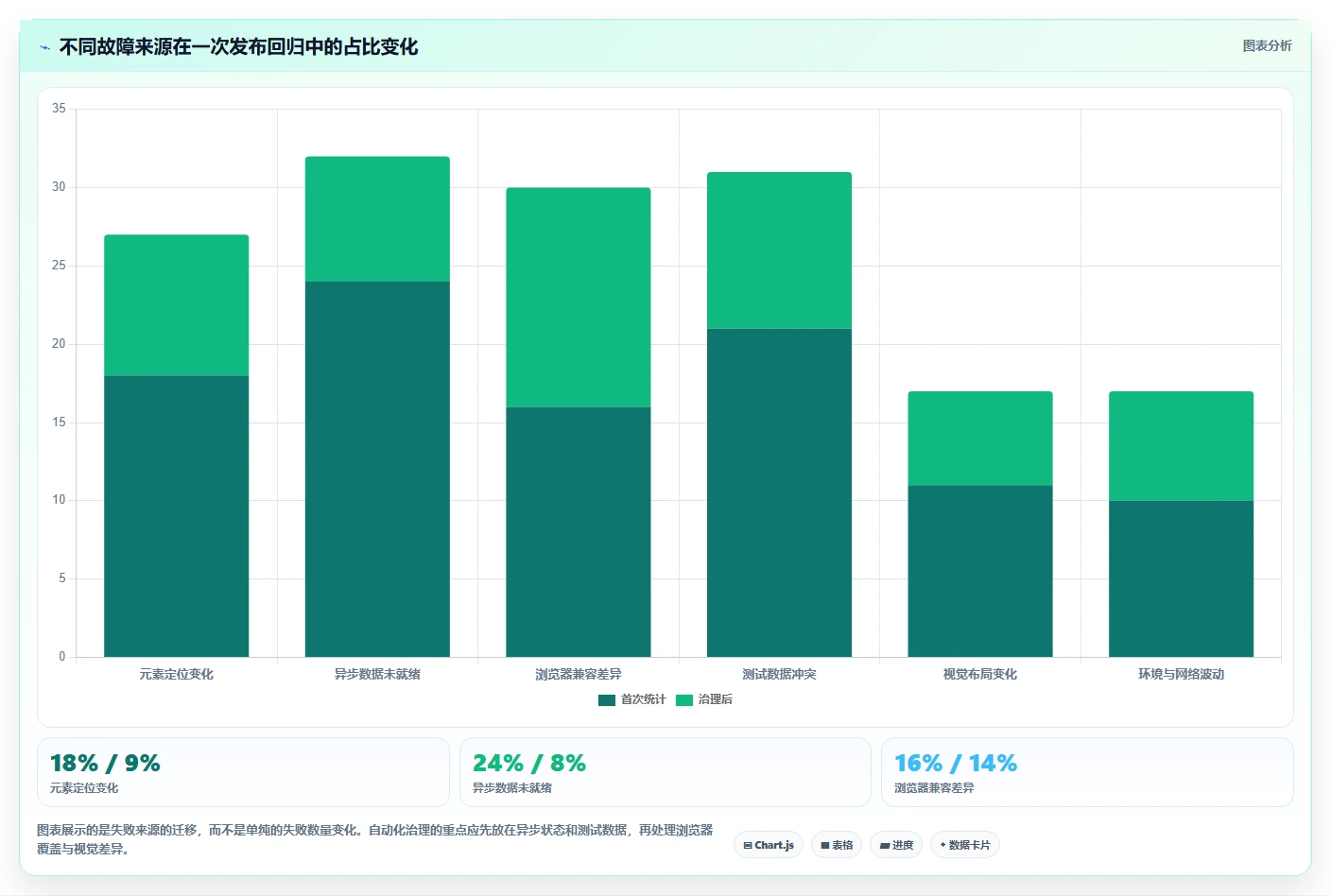The height and width of the screenshot is (896, 1331).
Task: Click the light green segment for 测试数据冲突
Action: [779, 250]
